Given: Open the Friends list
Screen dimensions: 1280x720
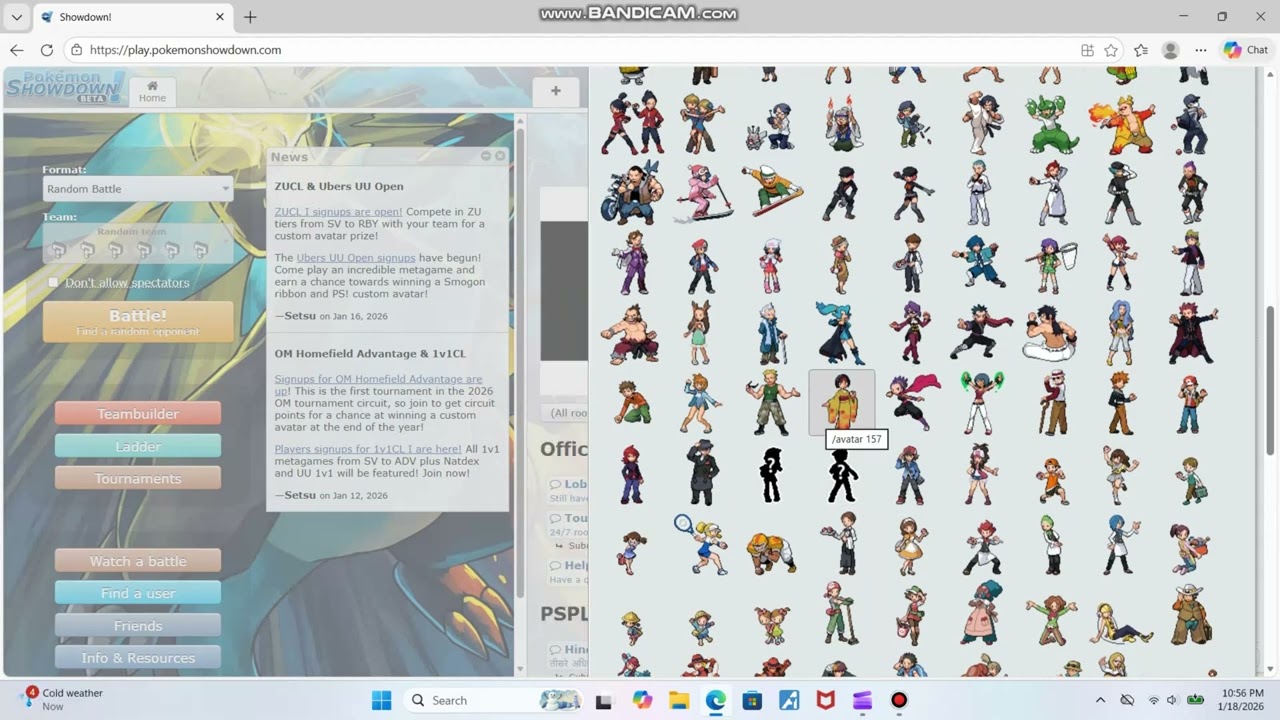Looking at the screenshot, I should coord(138,626).
